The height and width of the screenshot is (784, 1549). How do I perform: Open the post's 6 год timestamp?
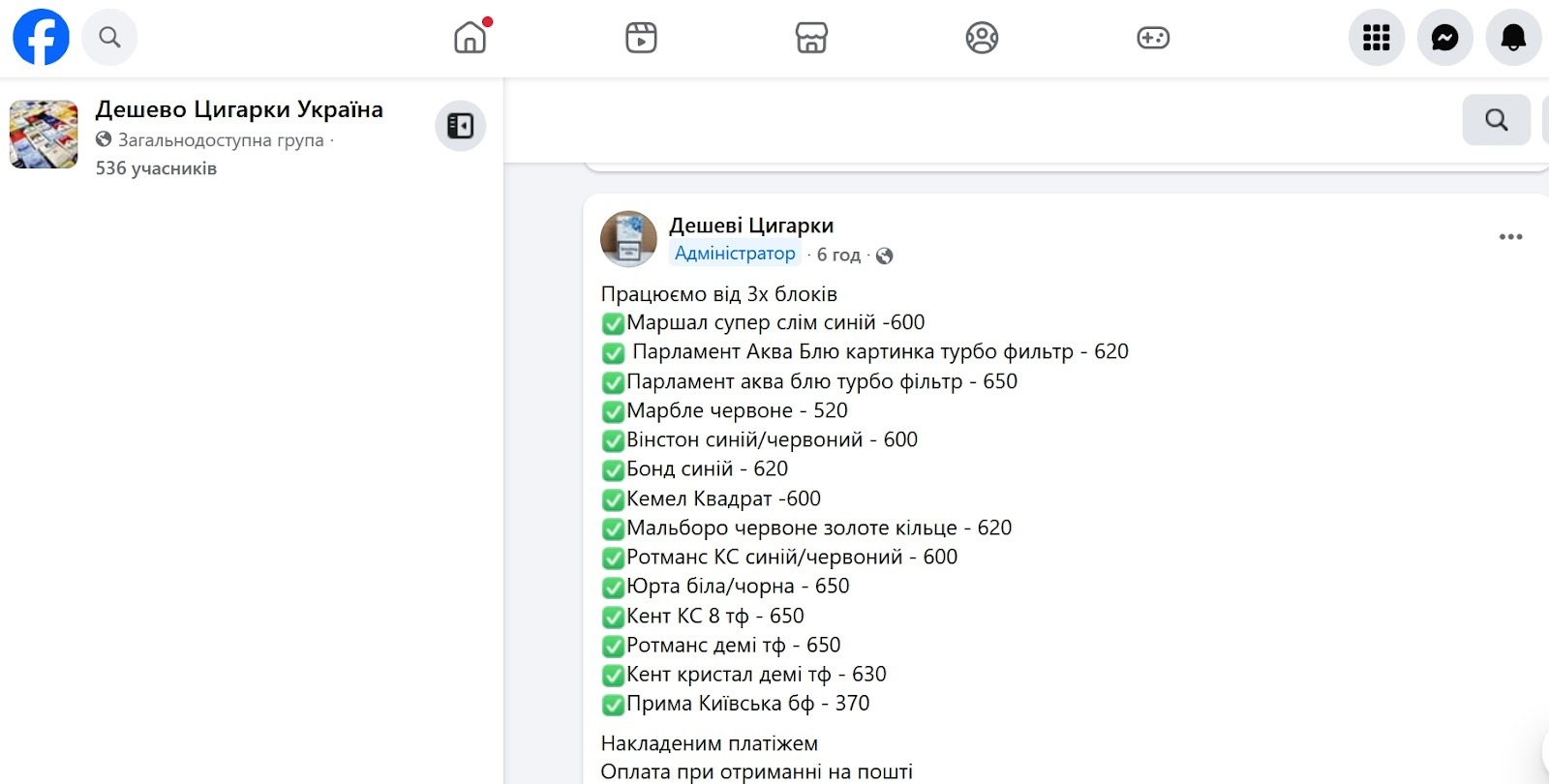click(x=838, y=255)
